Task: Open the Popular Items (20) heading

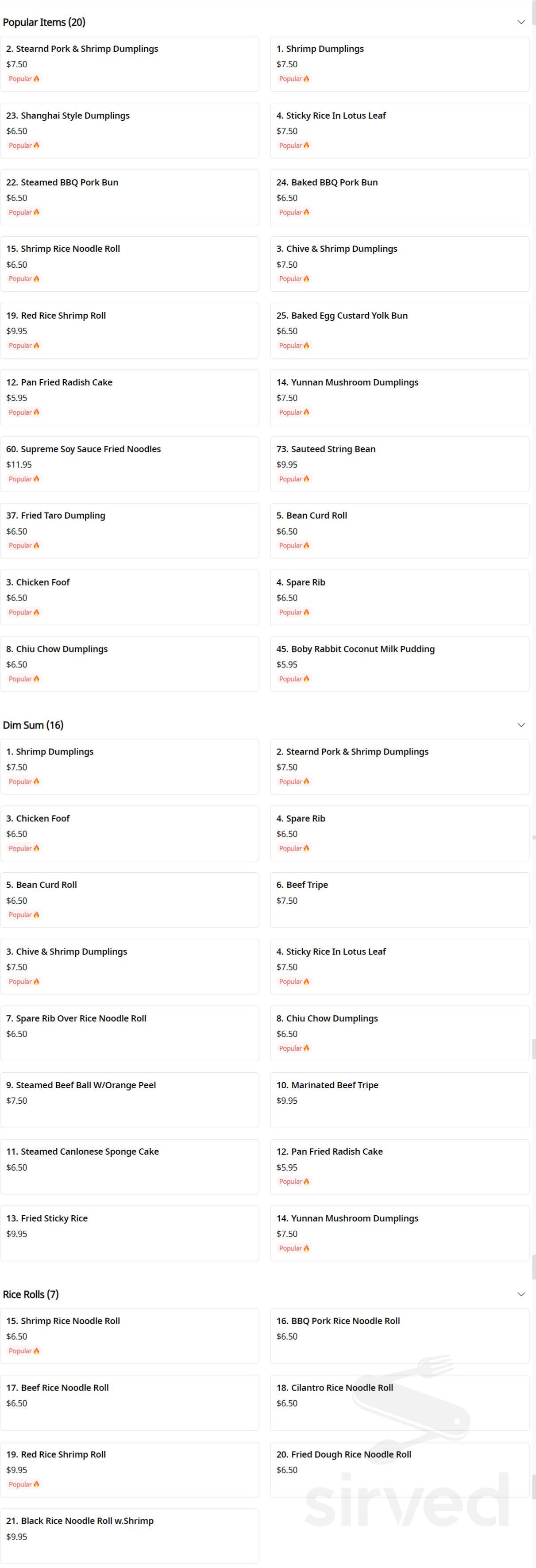Action: click(x=44, y=23)
